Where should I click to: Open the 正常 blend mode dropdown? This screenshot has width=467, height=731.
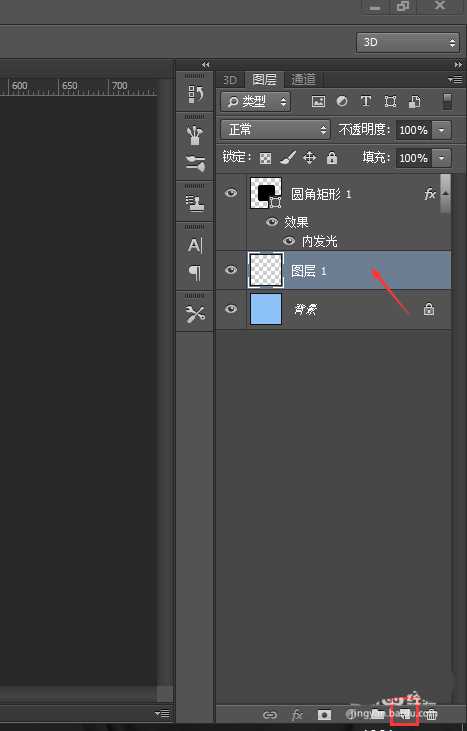click(275, 130)
